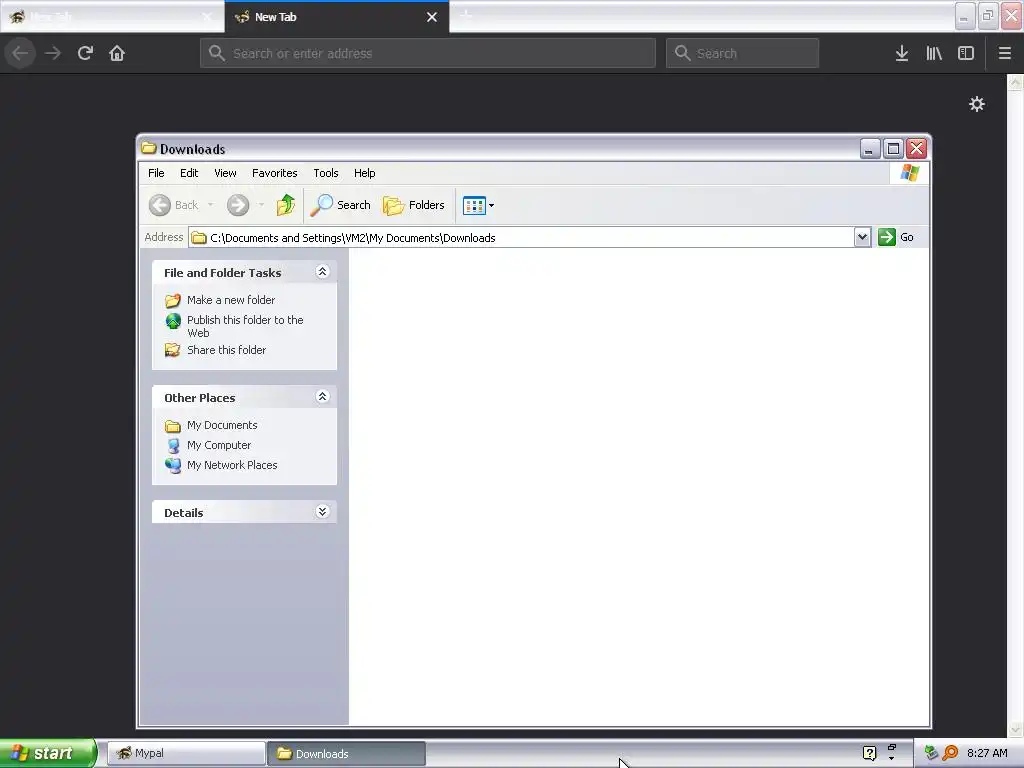1024x768 pixels.
Task: Click the Share this folder icon
Action: [x=172, y=350]
